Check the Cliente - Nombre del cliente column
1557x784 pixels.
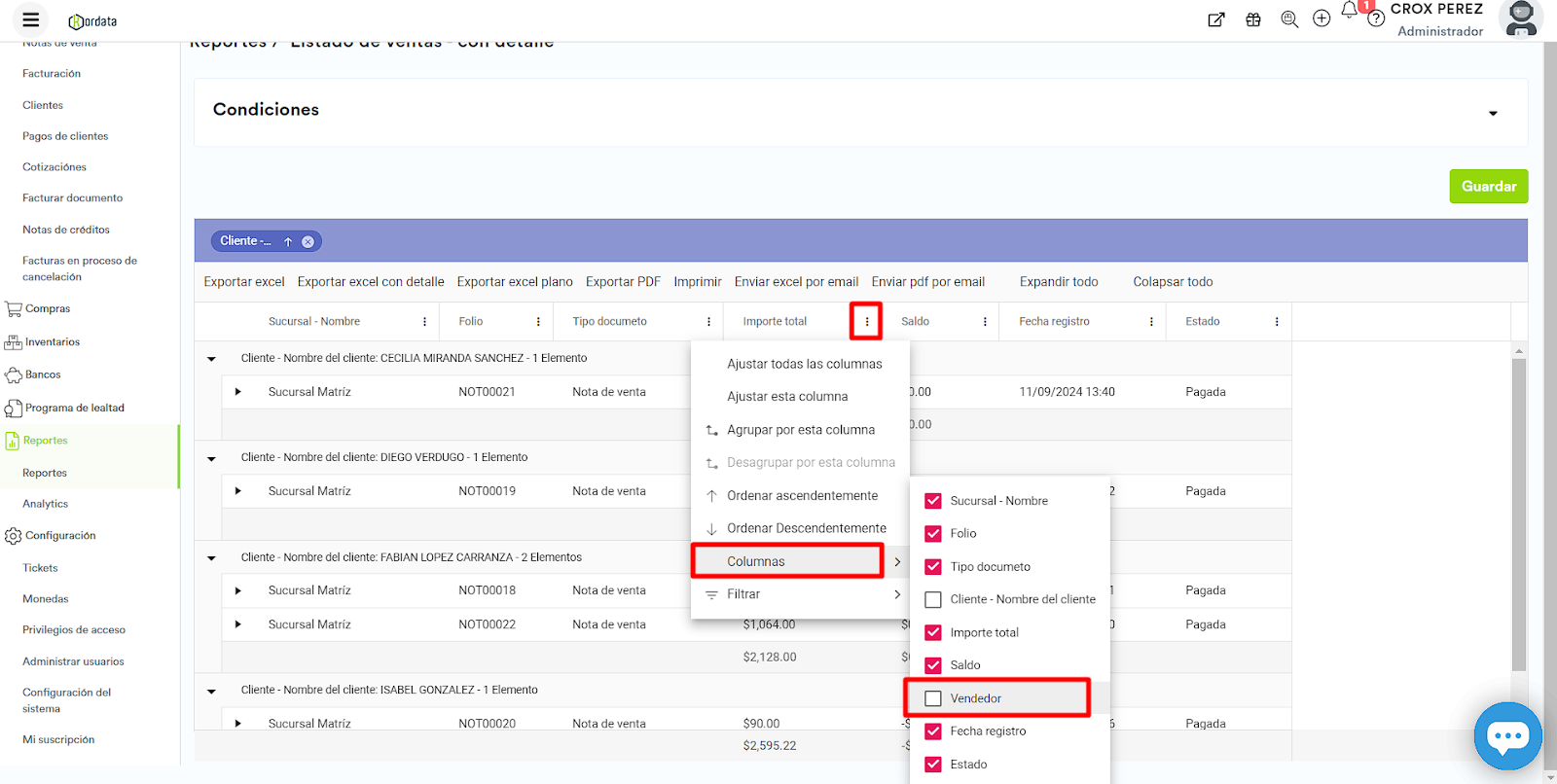(933, 600)
